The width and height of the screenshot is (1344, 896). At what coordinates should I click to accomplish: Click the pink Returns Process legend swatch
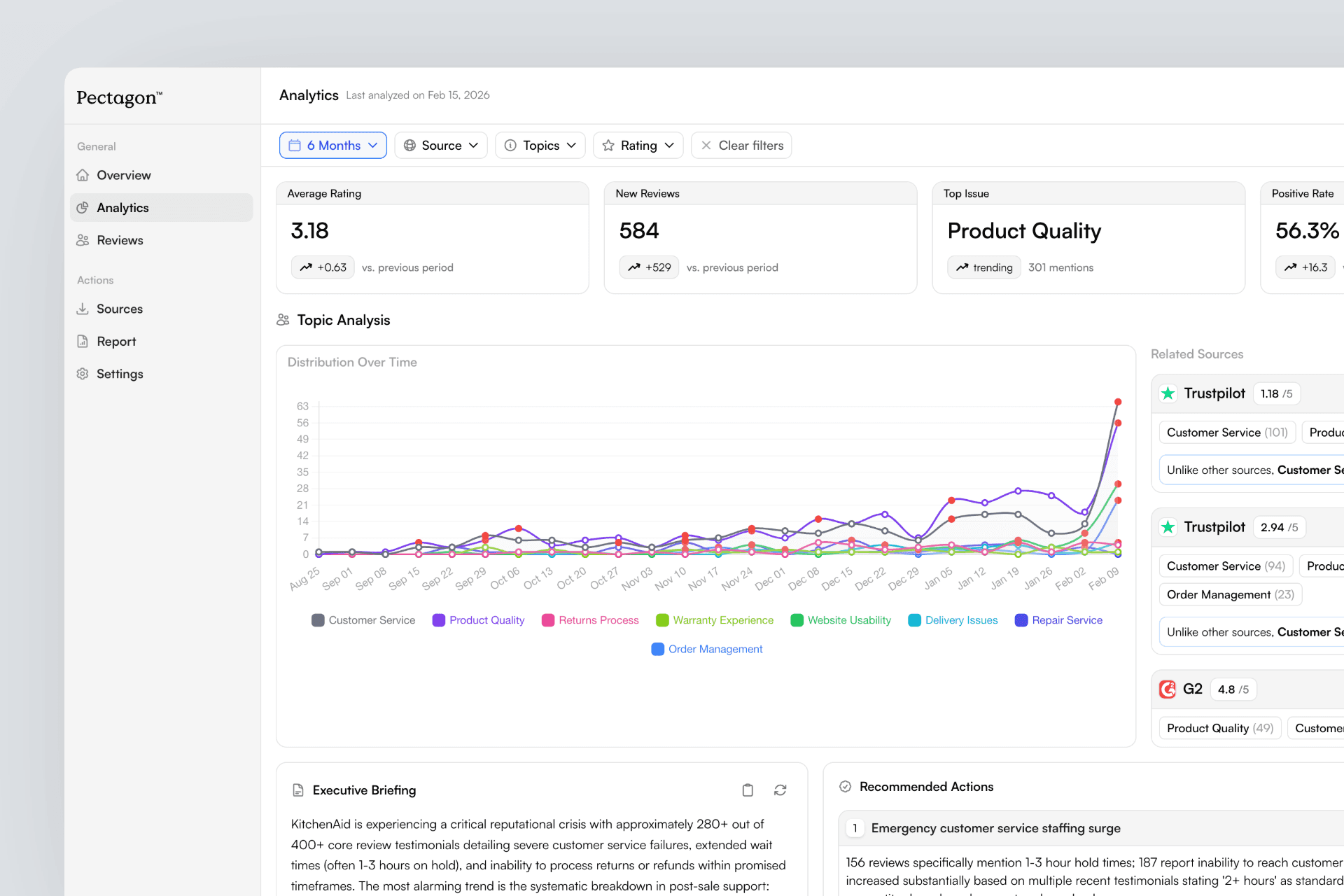(548, 620)
